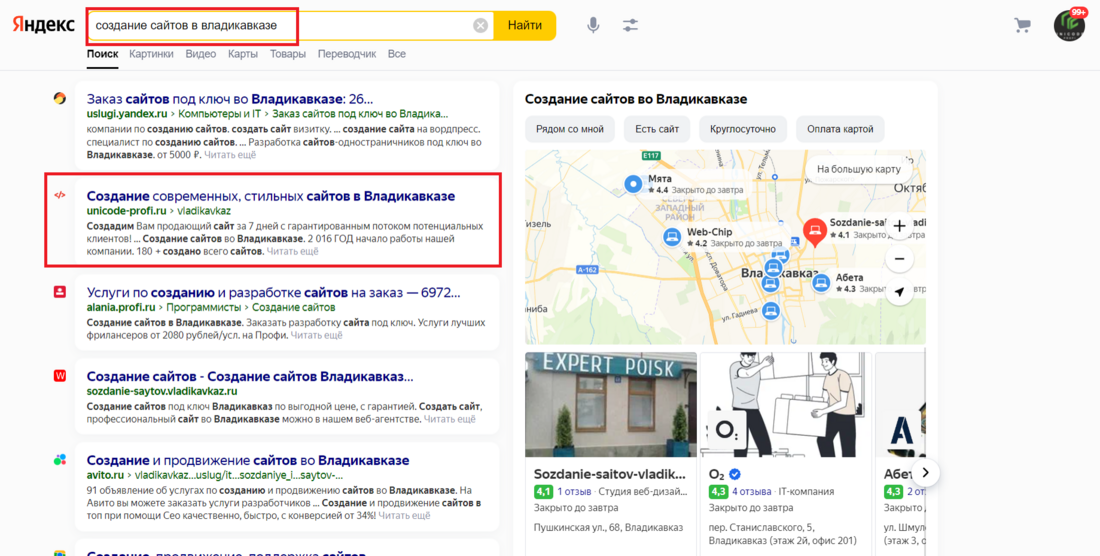Image resolution: width=1100 pixels, height=556 pixels.
Task: Open search settings sliders icon
Action: 630,26
